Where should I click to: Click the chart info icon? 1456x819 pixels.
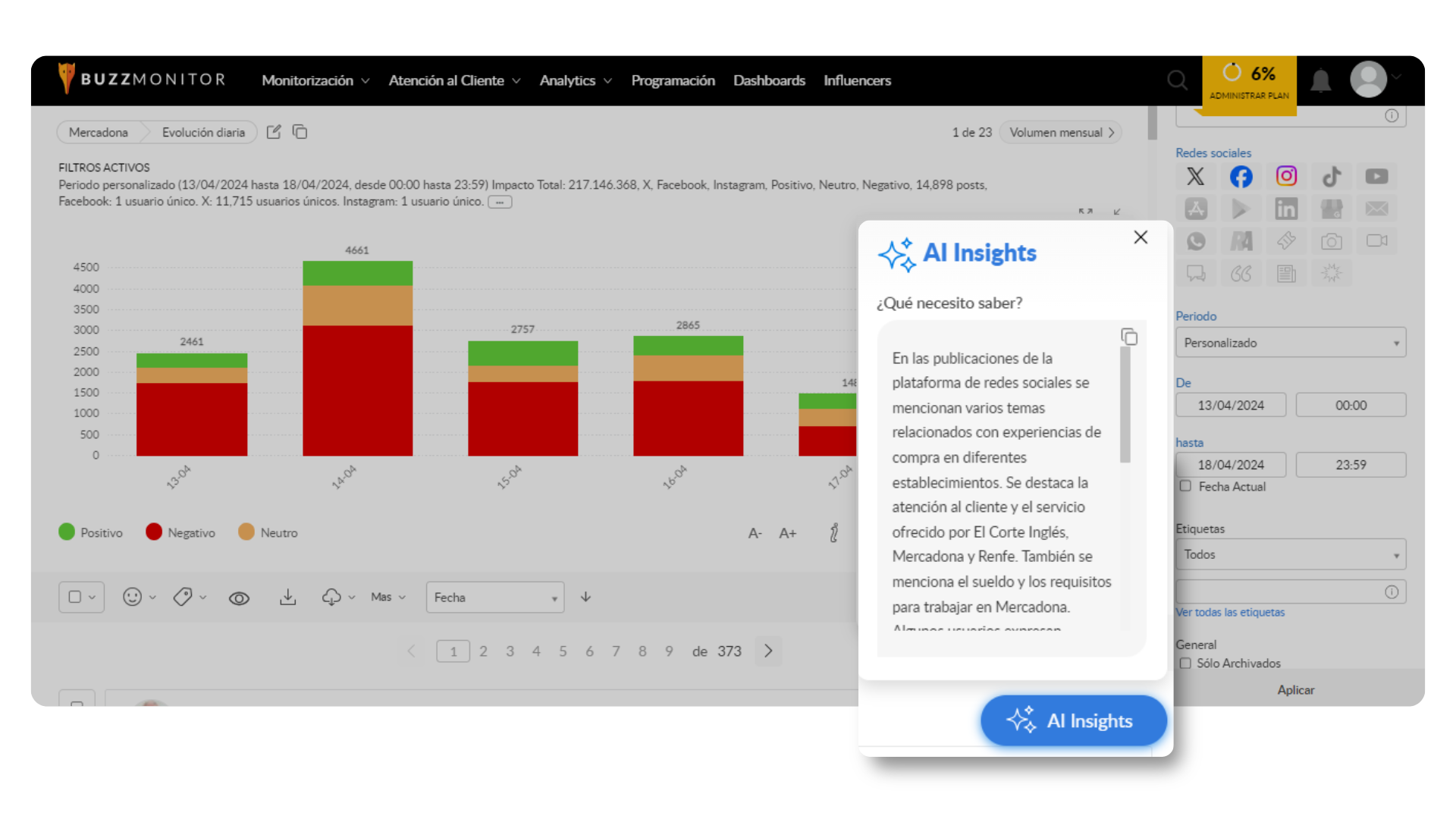pyautogui.click(x=834, y=533)
